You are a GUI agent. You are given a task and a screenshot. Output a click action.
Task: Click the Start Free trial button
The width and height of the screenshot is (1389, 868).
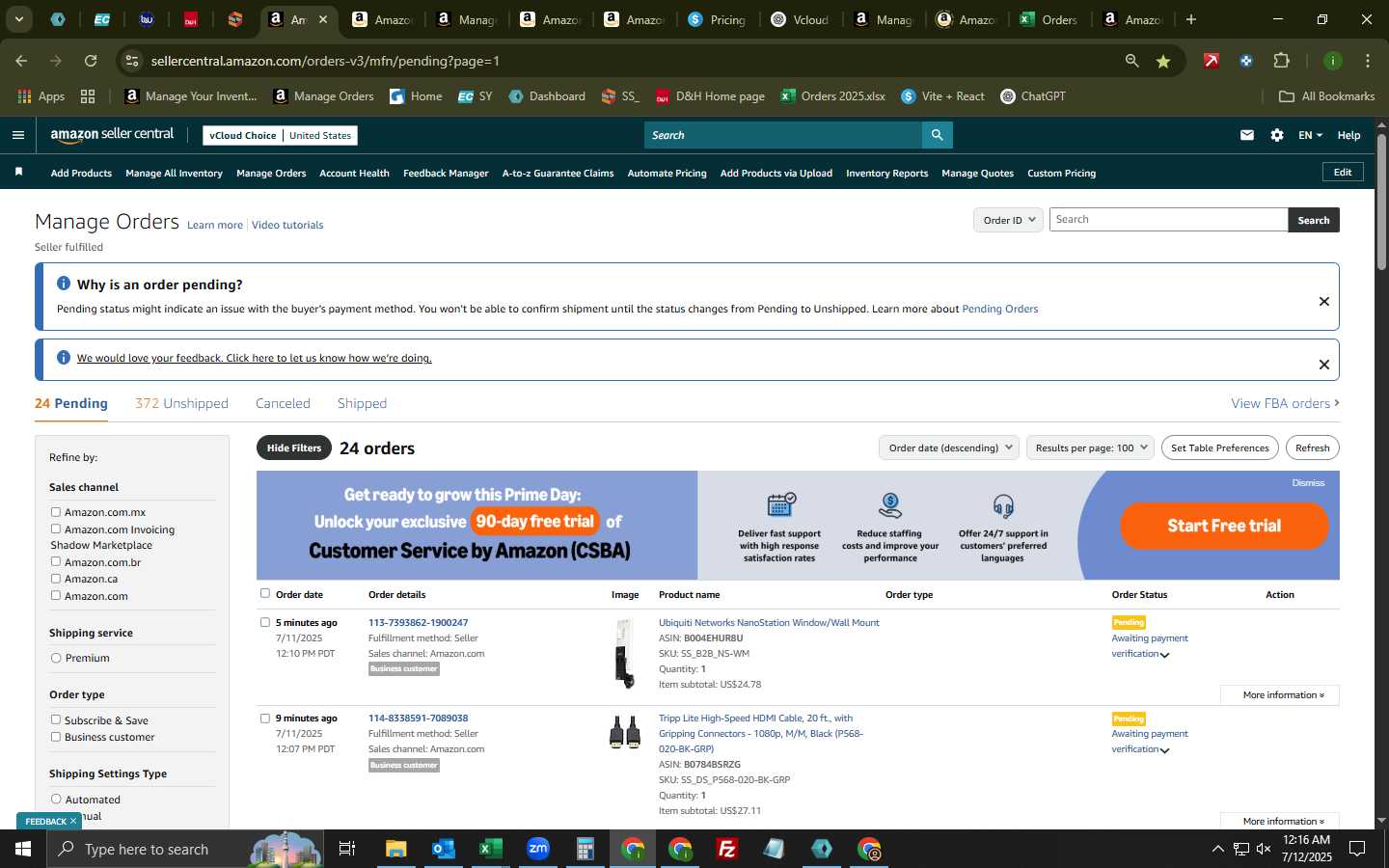1224,526
